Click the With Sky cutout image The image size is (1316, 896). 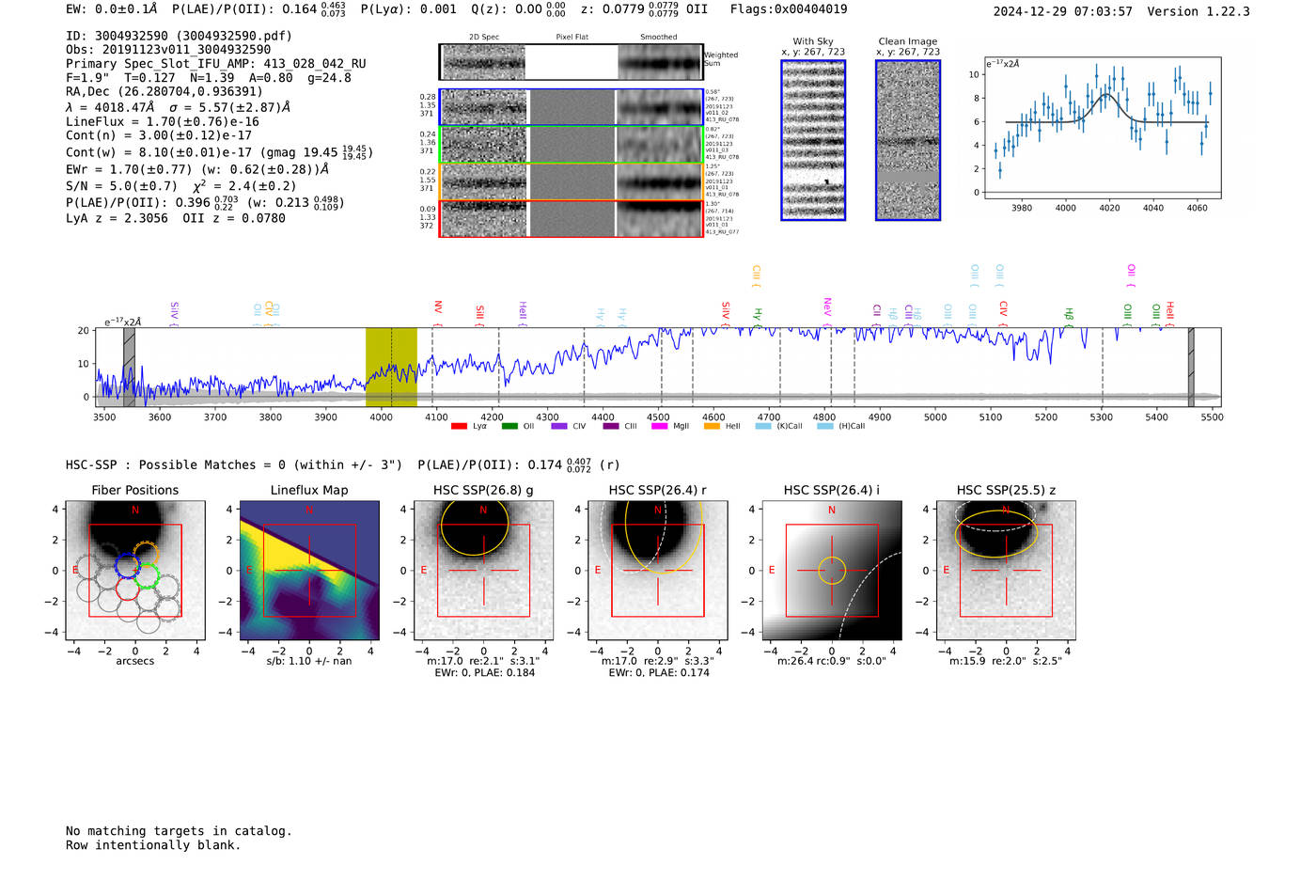[x=813, y=140]
